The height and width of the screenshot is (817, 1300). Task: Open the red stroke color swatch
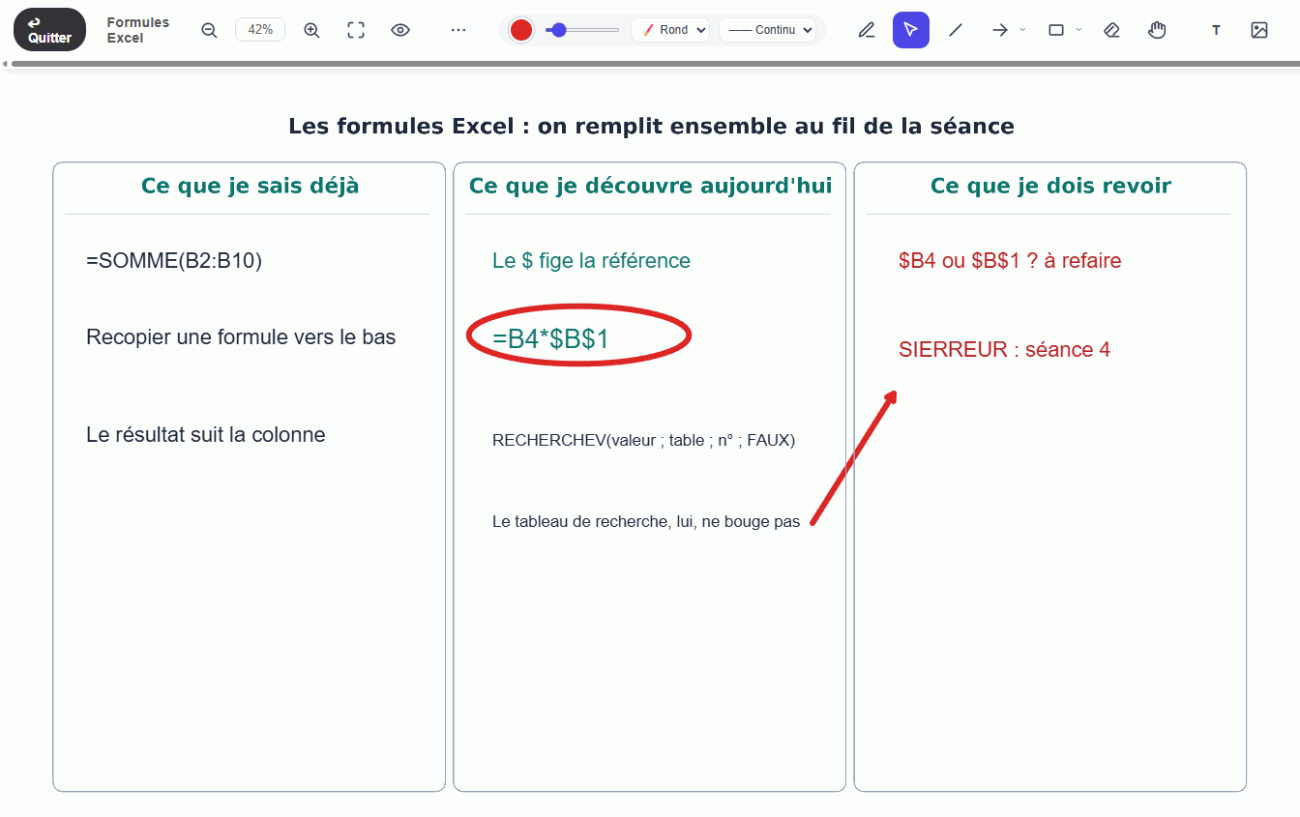pos(521,30)
